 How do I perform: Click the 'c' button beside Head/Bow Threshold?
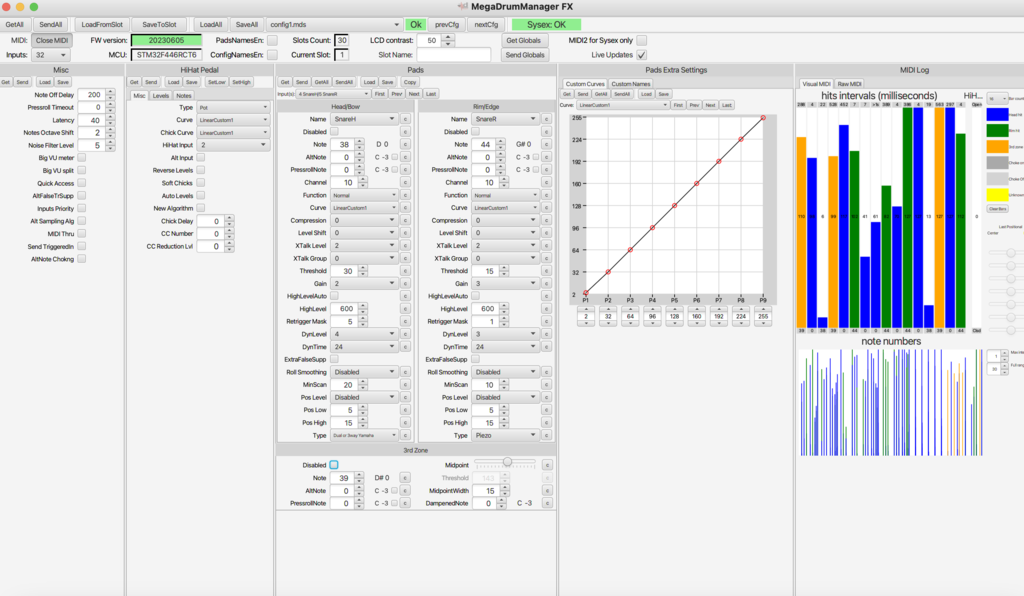point(405,271)
